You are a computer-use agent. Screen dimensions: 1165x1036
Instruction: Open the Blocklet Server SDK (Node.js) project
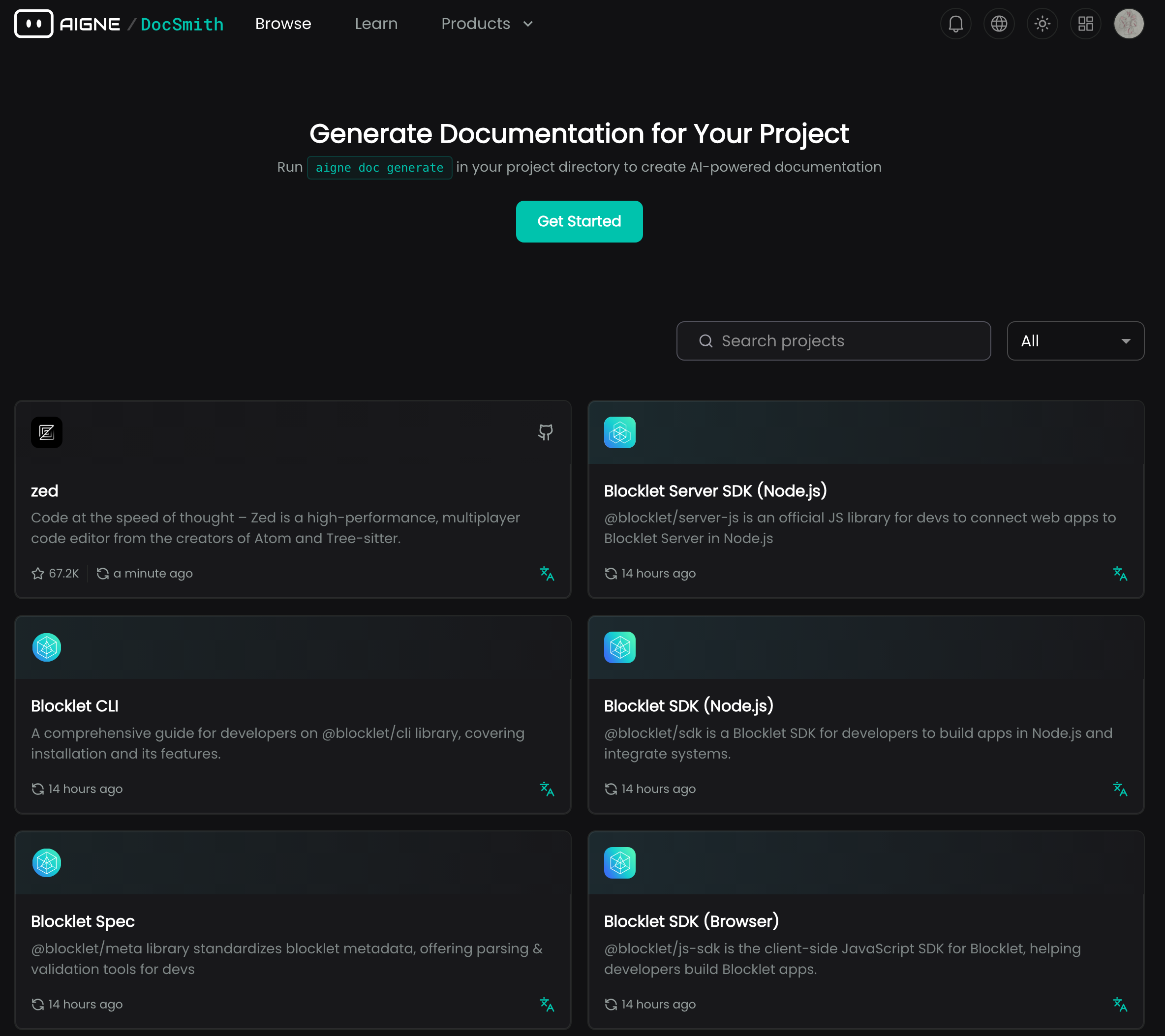pos(715,490)
